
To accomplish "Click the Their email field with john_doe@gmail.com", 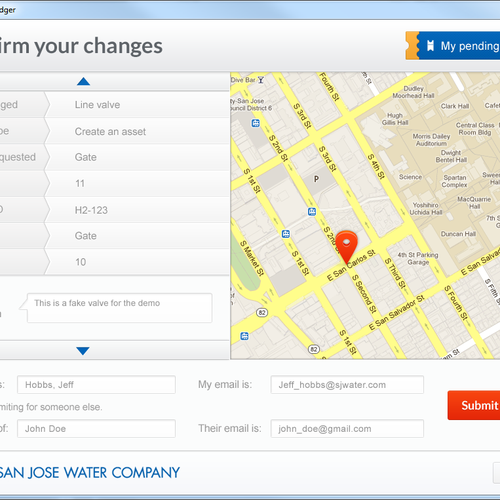I will point(347,428).
